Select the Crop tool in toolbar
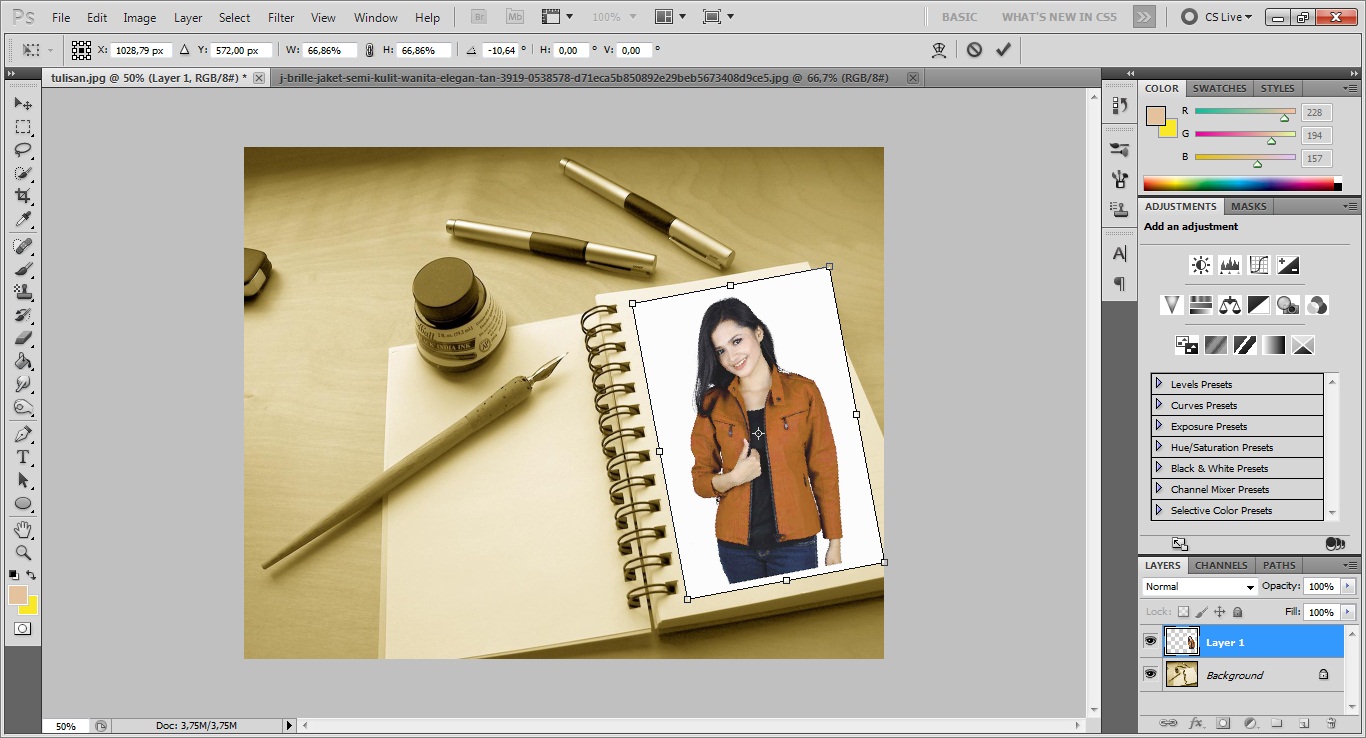This screenshot has height=738, width=1366. (x=22, y=197)
